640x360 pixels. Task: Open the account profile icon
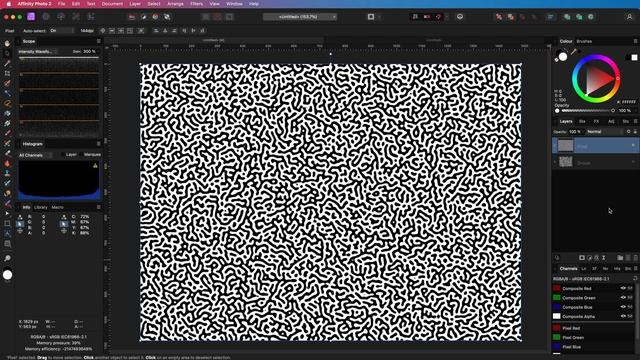(629, 17)
